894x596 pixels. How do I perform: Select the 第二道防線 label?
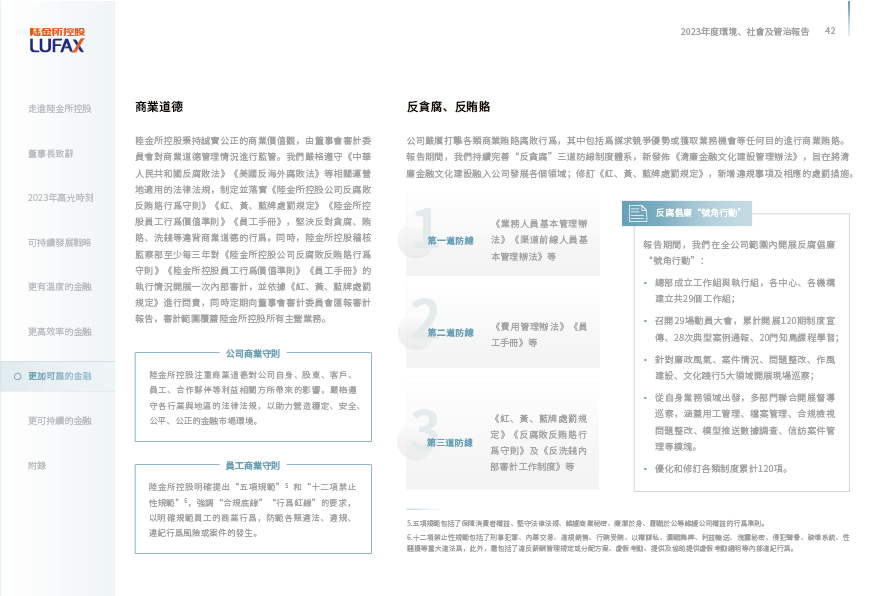(450, 332)
